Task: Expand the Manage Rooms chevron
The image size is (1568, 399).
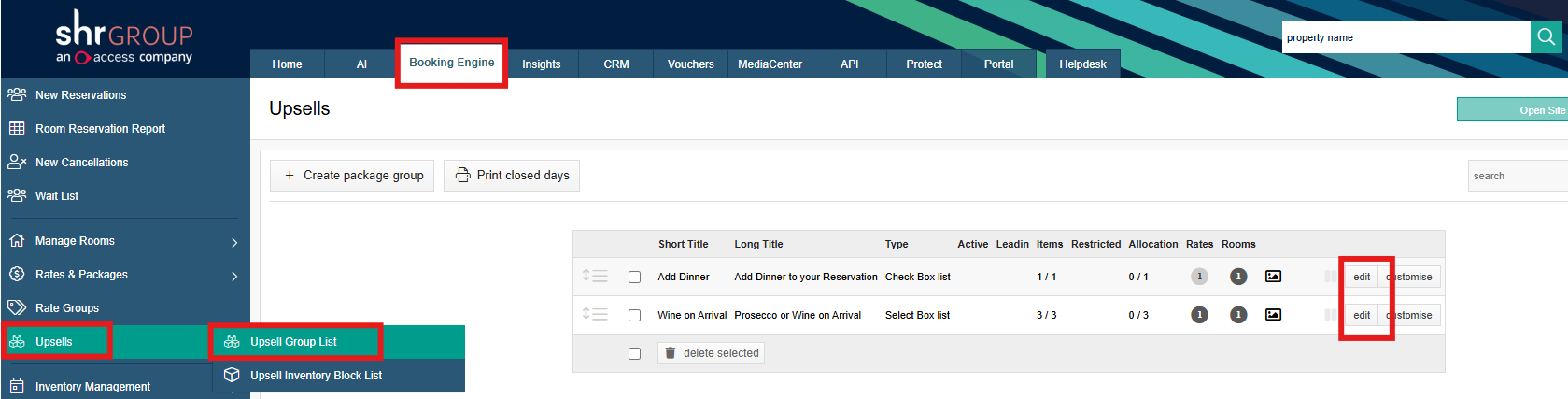Action: point(234,242)
